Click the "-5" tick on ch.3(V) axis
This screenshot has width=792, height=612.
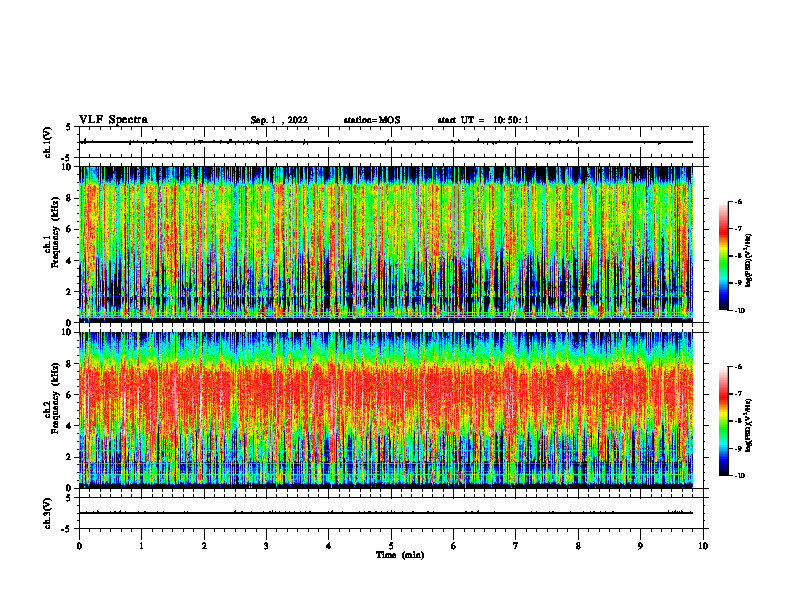(x=66, y=529)
